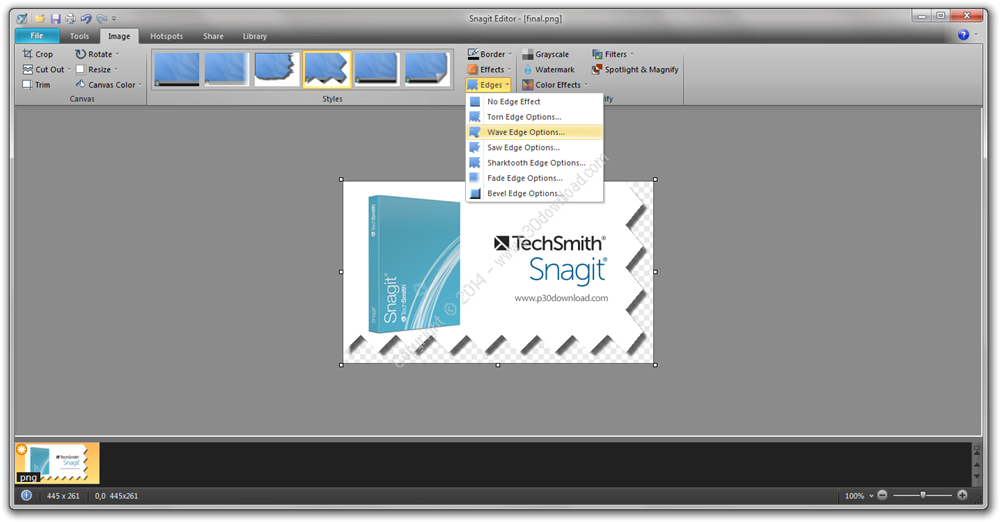Viewport: 1000px width, 522px height.
Task: Zoom in with the plus button
Action: [962, 495]
